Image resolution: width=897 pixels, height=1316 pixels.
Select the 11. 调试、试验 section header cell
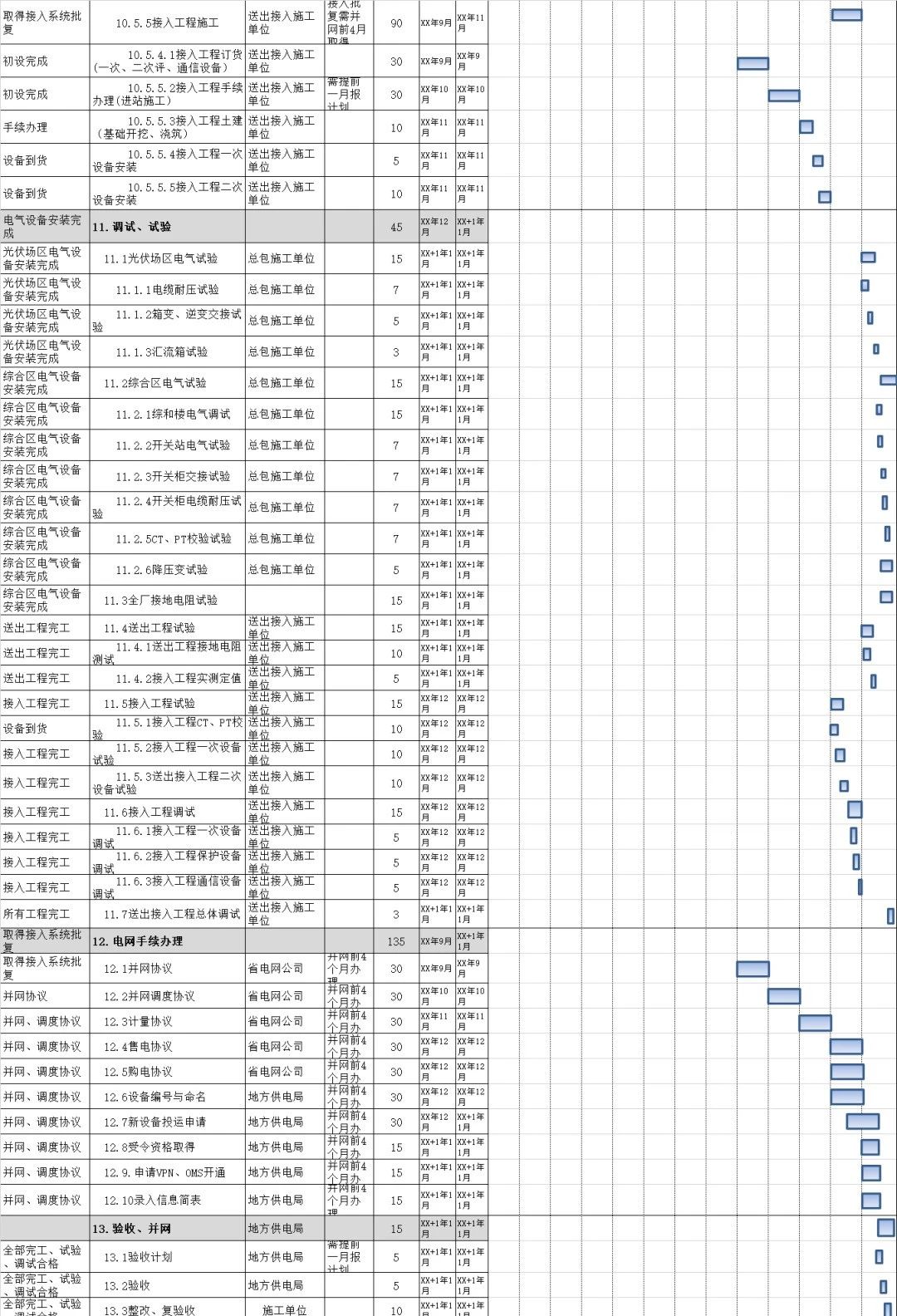coord(167,226)
